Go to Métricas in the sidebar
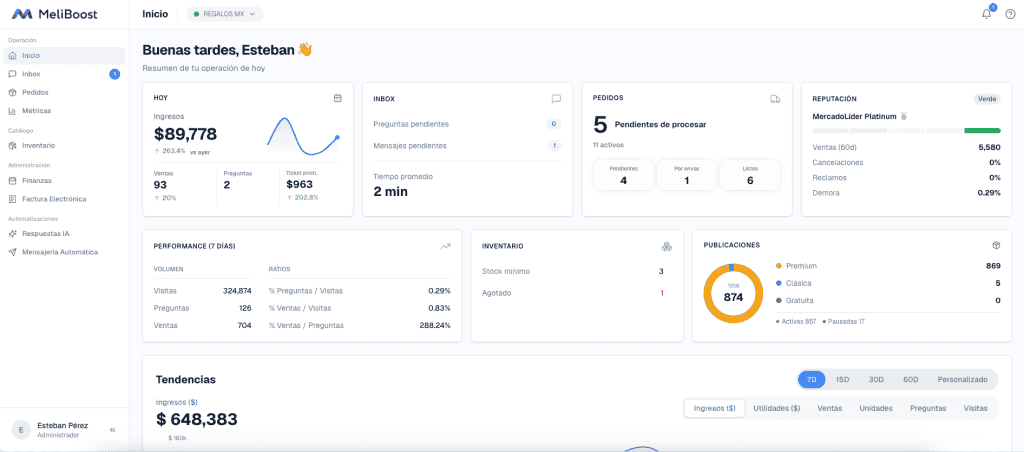The height and width of the screenshot is (452, 1024). (x=64, y=110)
